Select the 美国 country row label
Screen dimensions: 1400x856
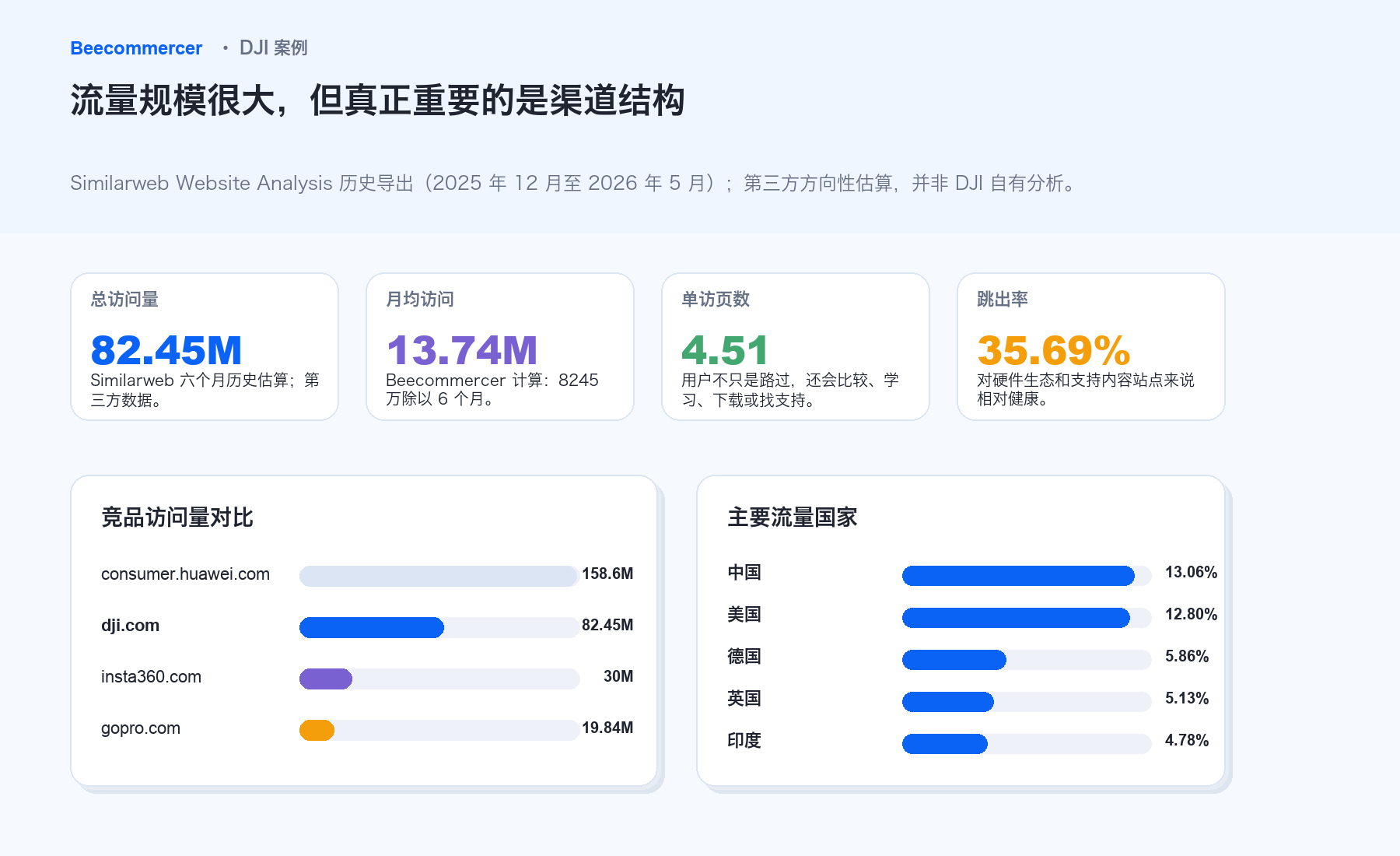click(744, 615)
